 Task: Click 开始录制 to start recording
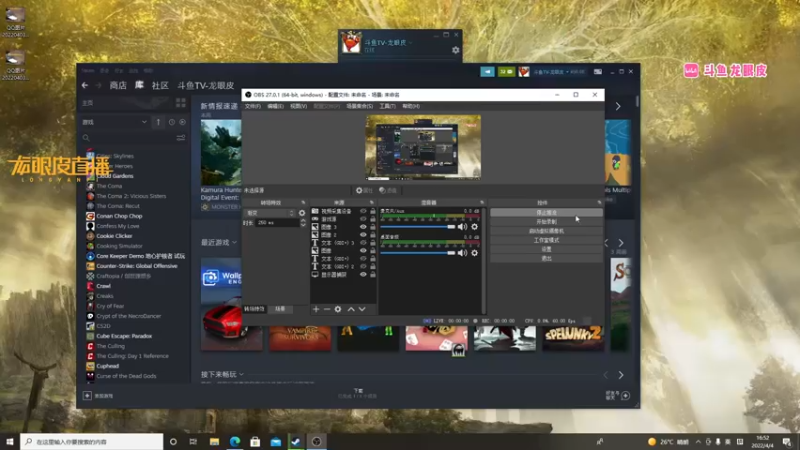coord(546,222)
